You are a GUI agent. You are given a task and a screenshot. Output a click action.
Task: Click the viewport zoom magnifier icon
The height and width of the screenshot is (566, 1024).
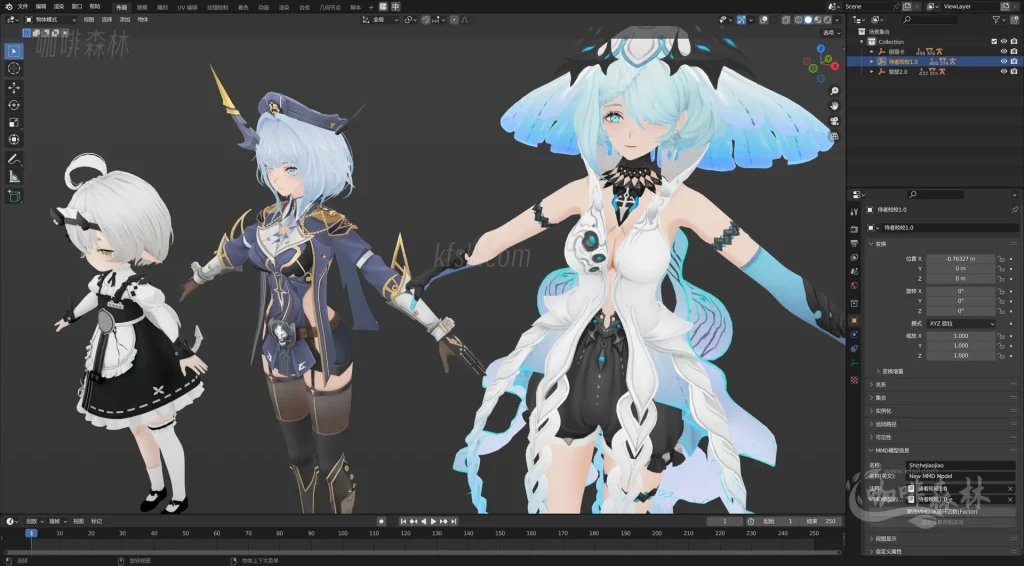[834, 91]
